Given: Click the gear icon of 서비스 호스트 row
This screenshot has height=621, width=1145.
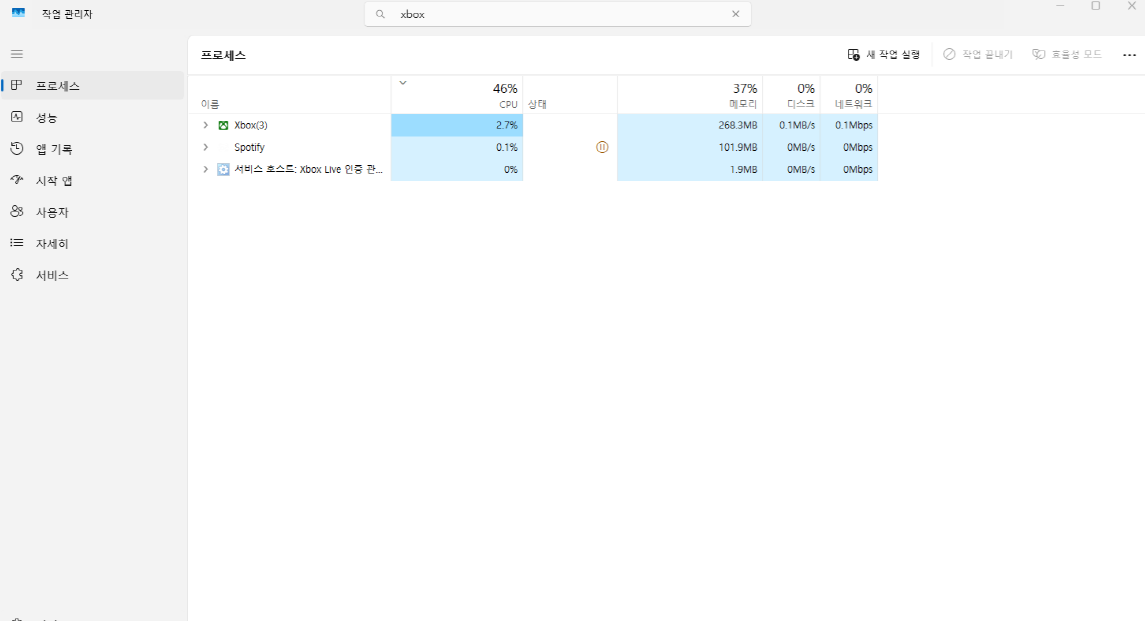Looking at the screenshot, I should coord(223,169).
